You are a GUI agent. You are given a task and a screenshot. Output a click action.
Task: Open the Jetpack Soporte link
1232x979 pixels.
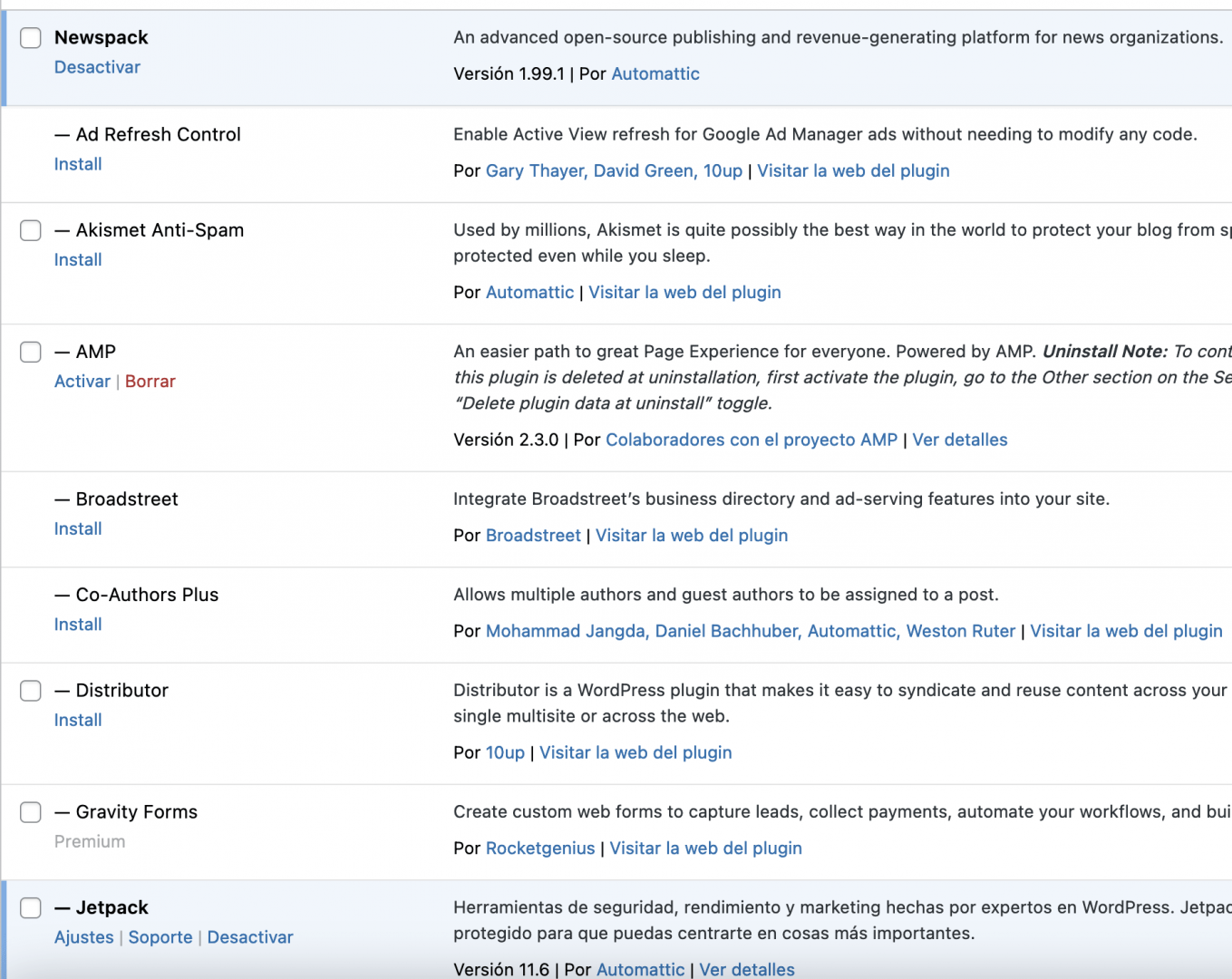click(x=160, y=937)
